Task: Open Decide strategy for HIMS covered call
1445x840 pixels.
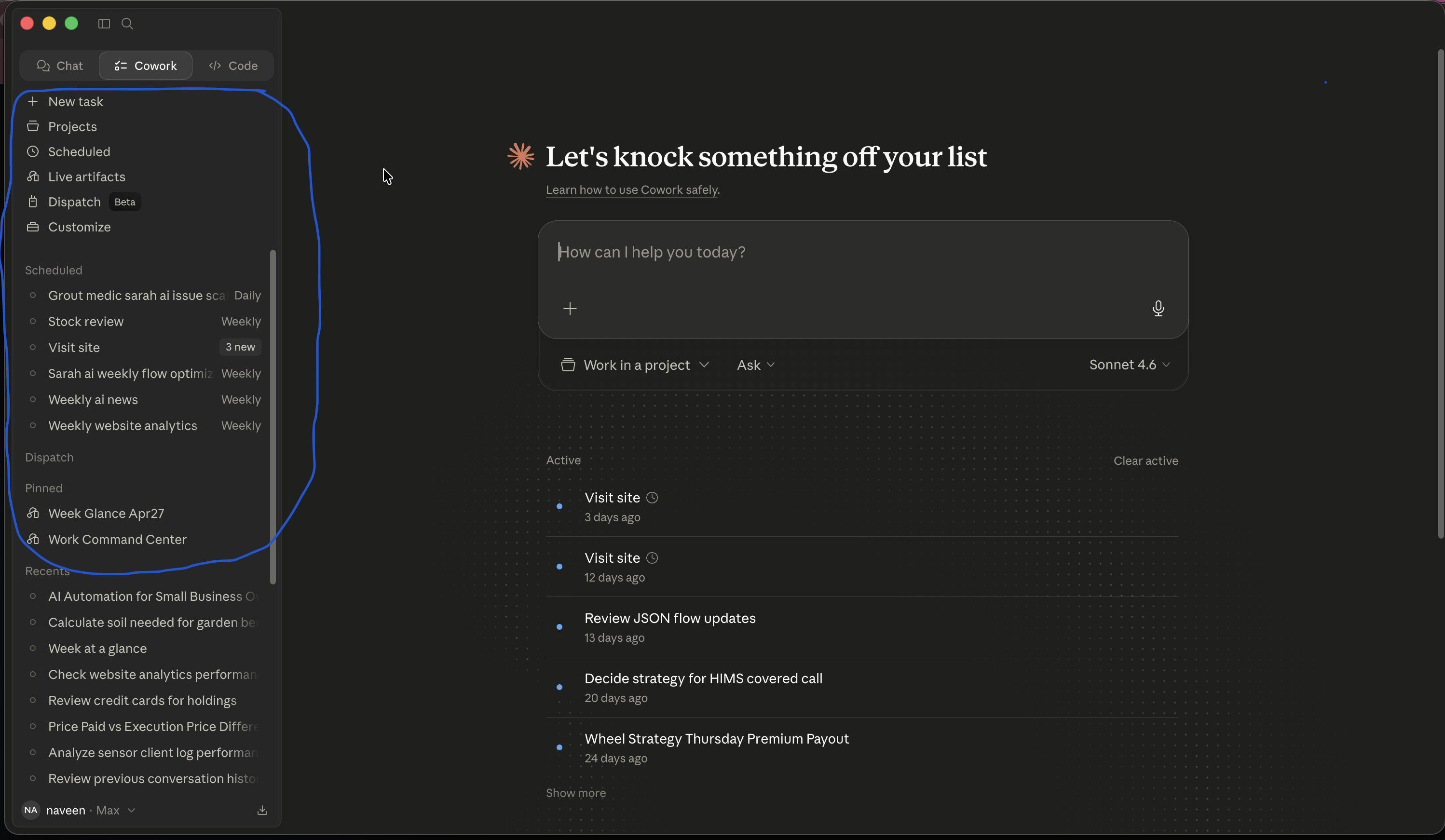Action: pyautogui.click(x=862, y=687)
